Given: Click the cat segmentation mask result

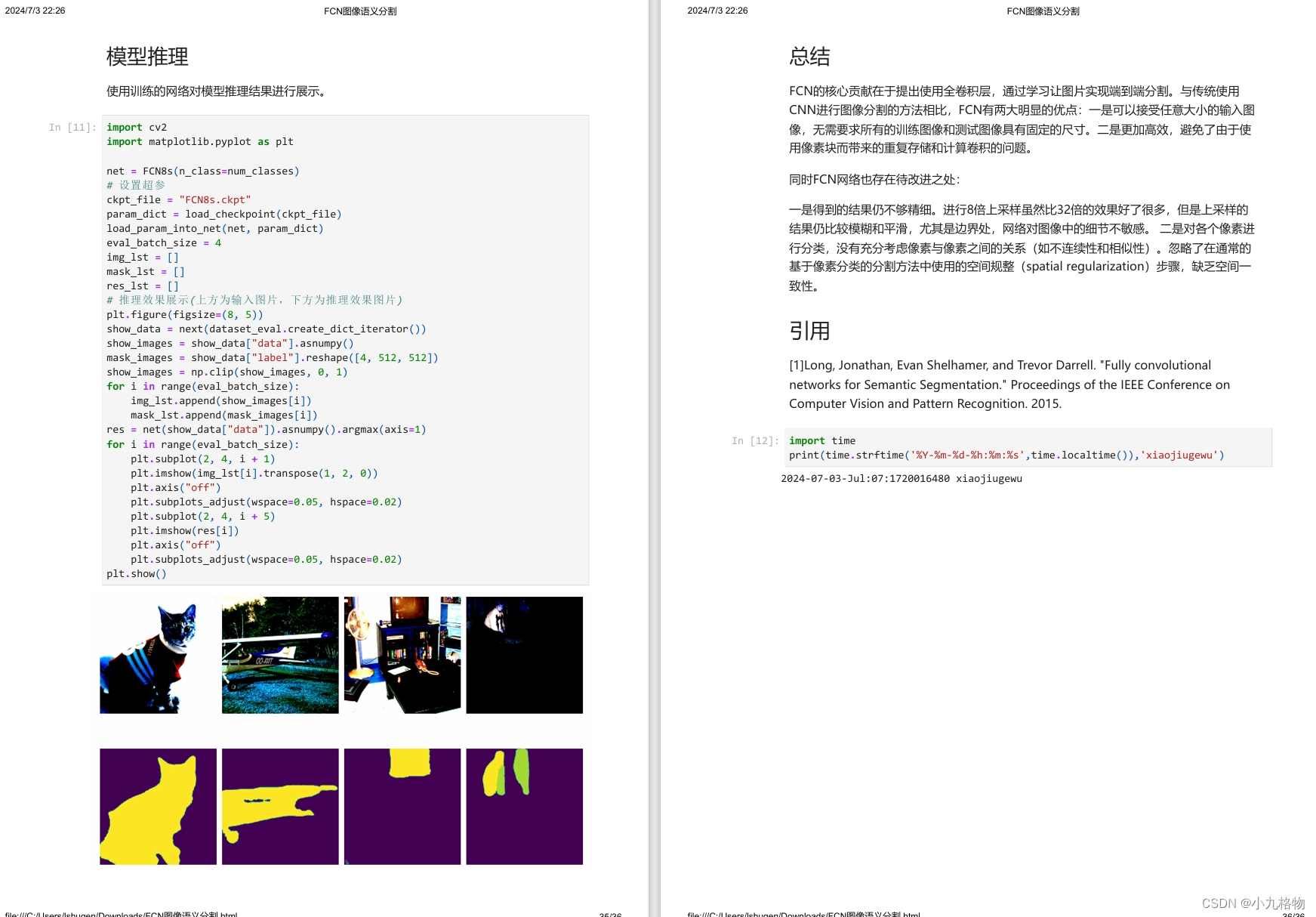Looking at the screenshot, I should 158,807.
